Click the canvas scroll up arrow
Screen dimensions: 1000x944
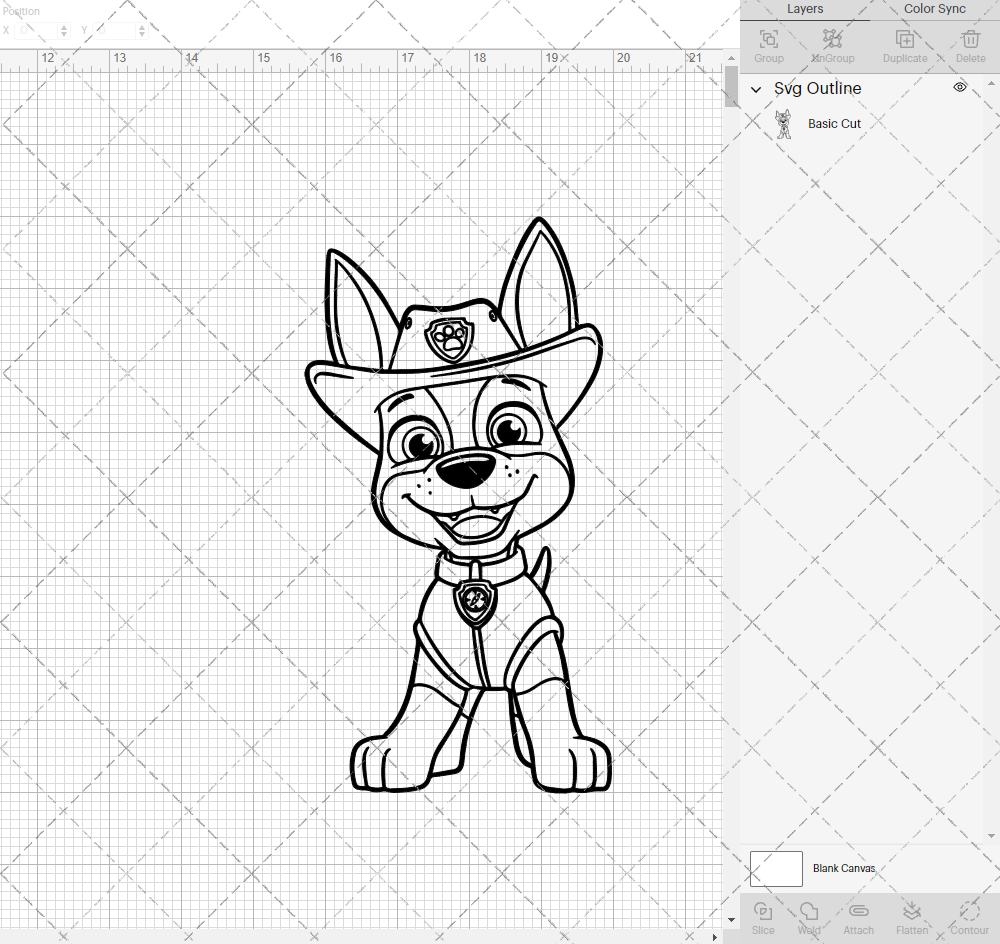click(x=731, y=58)
